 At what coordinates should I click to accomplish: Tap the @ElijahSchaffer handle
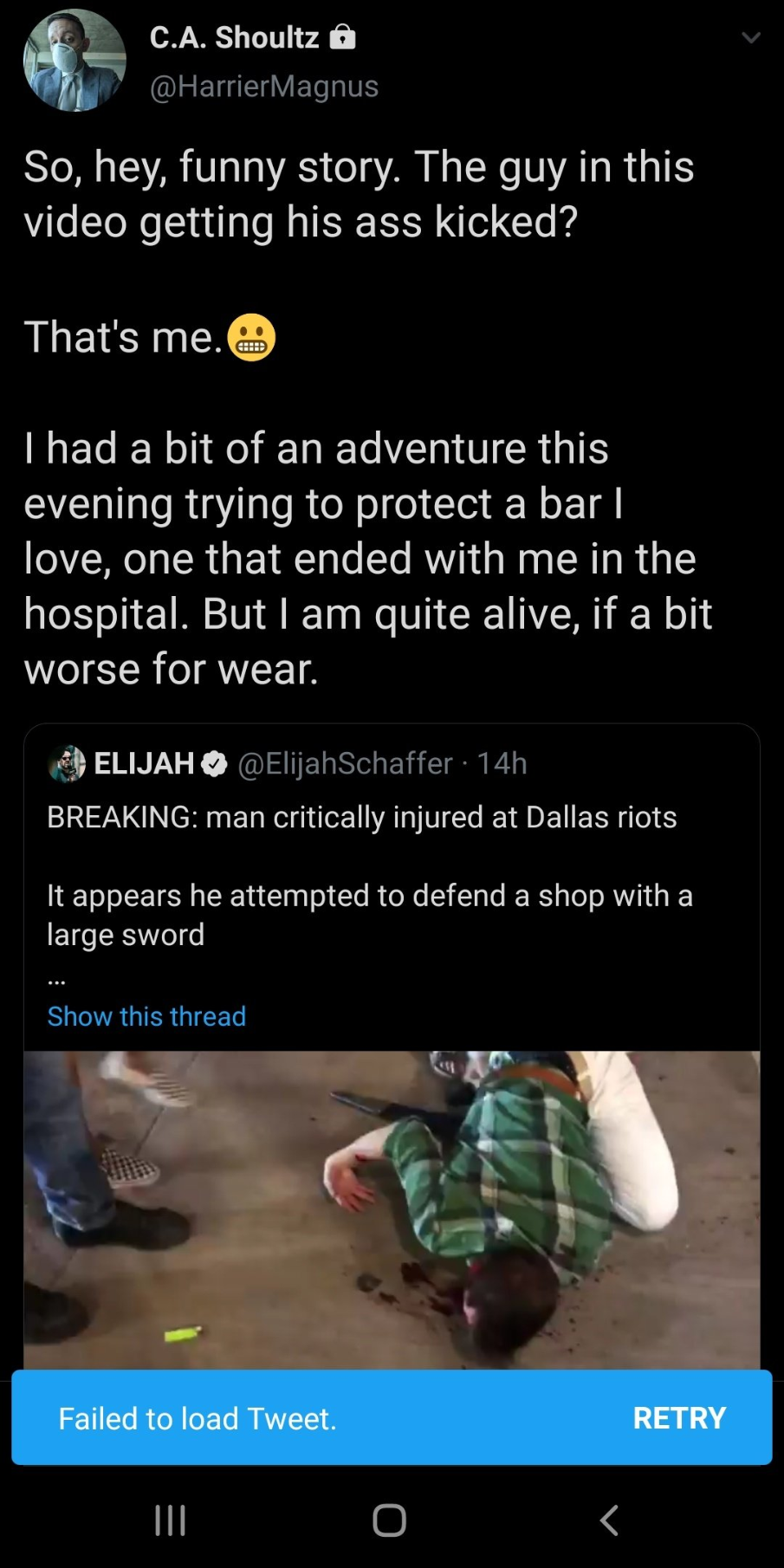345,763
